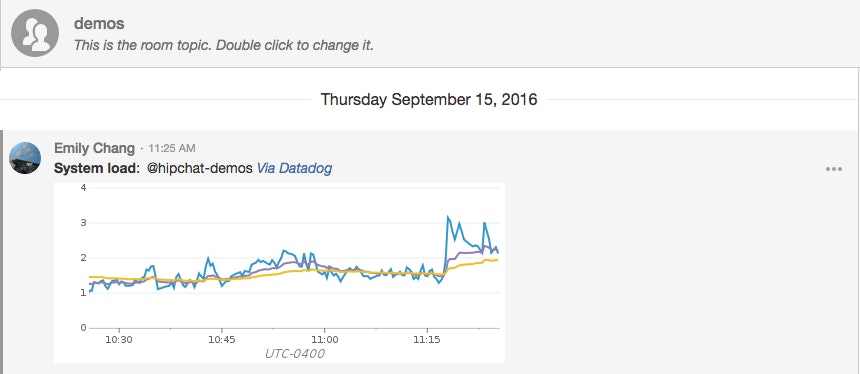Click the @hipchat-demos mention
The image size is (860, 374).
pos(200,169)
